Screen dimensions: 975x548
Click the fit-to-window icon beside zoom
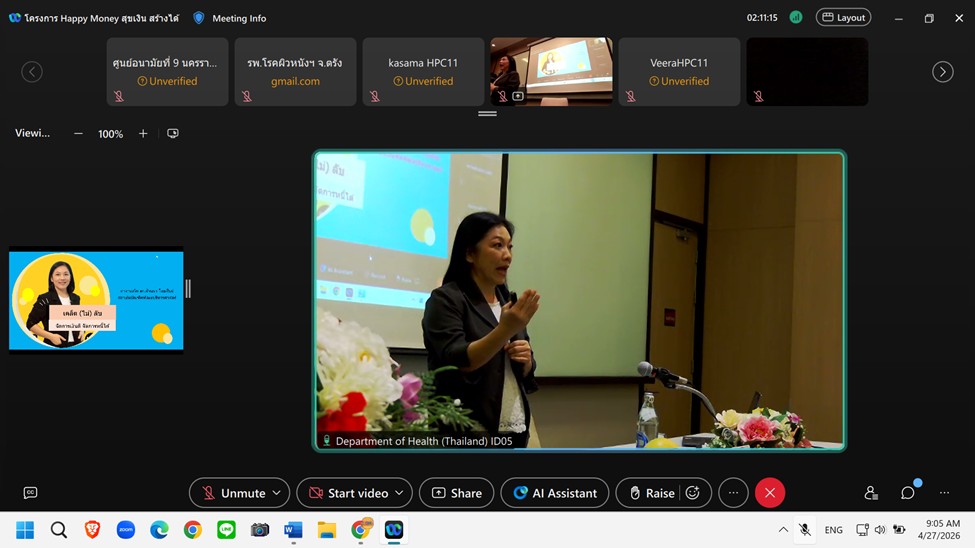tap(173, 133)
